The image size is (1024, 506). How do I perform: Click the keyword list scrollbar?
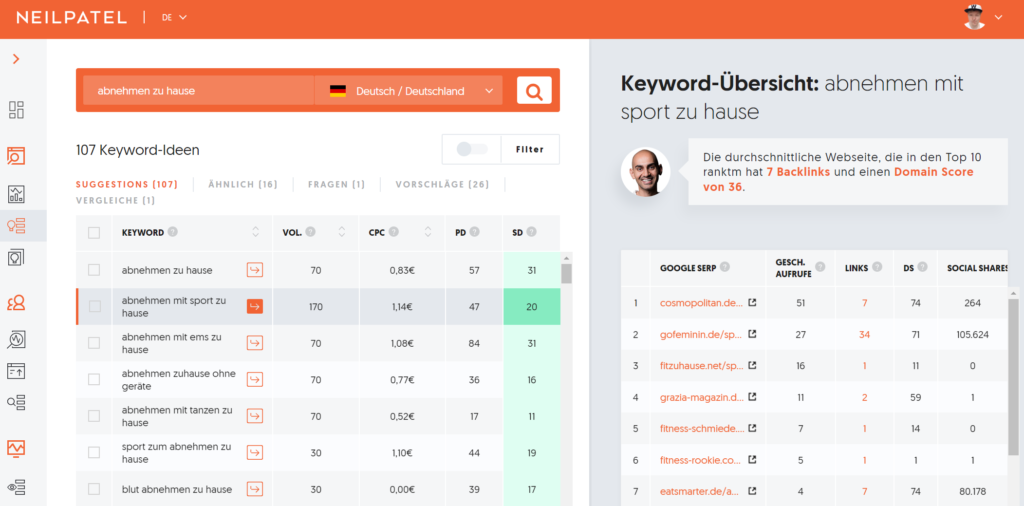[566, 274]
